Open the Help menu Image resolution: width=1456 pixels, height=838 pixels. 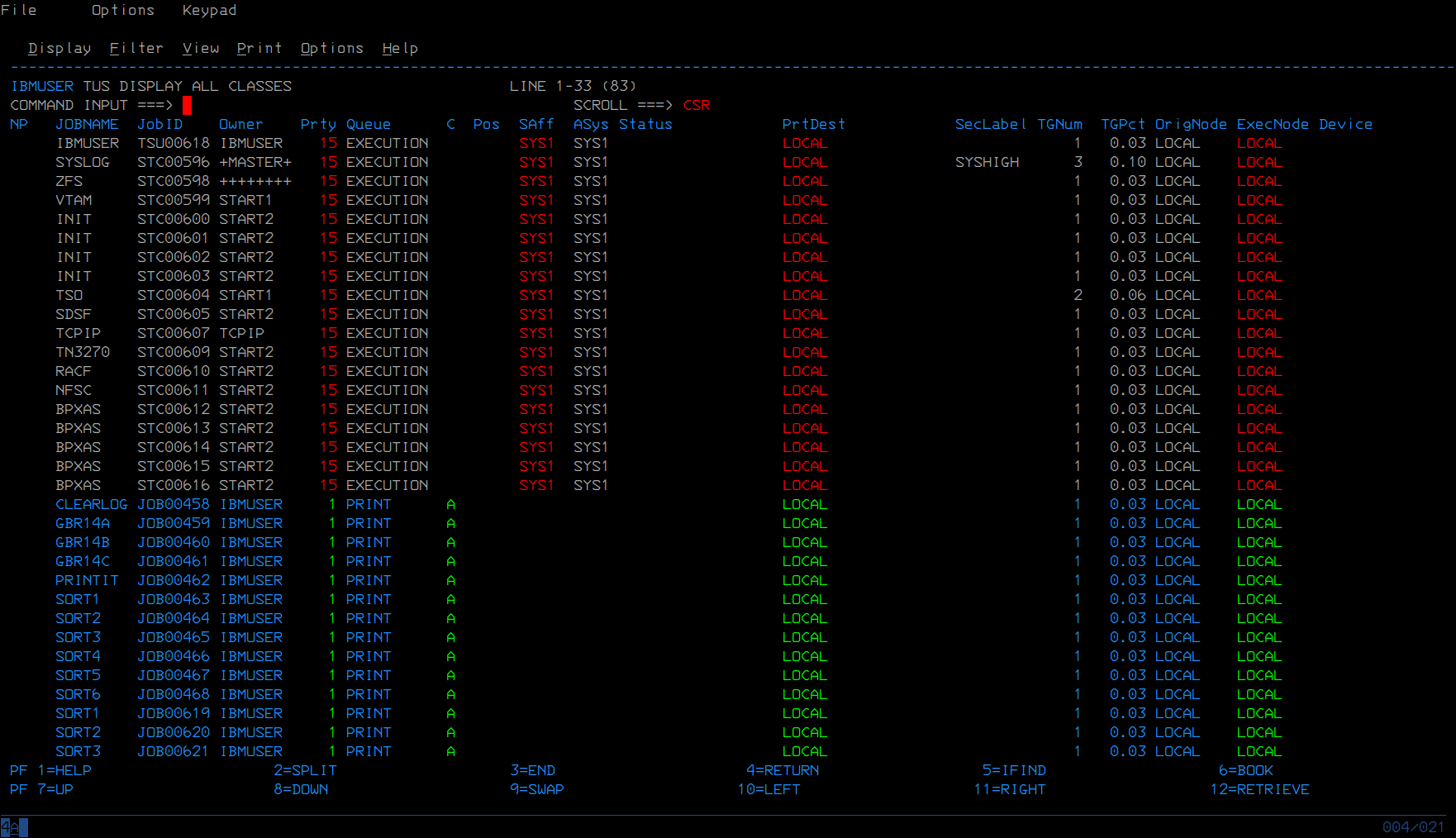coord(400,48)
